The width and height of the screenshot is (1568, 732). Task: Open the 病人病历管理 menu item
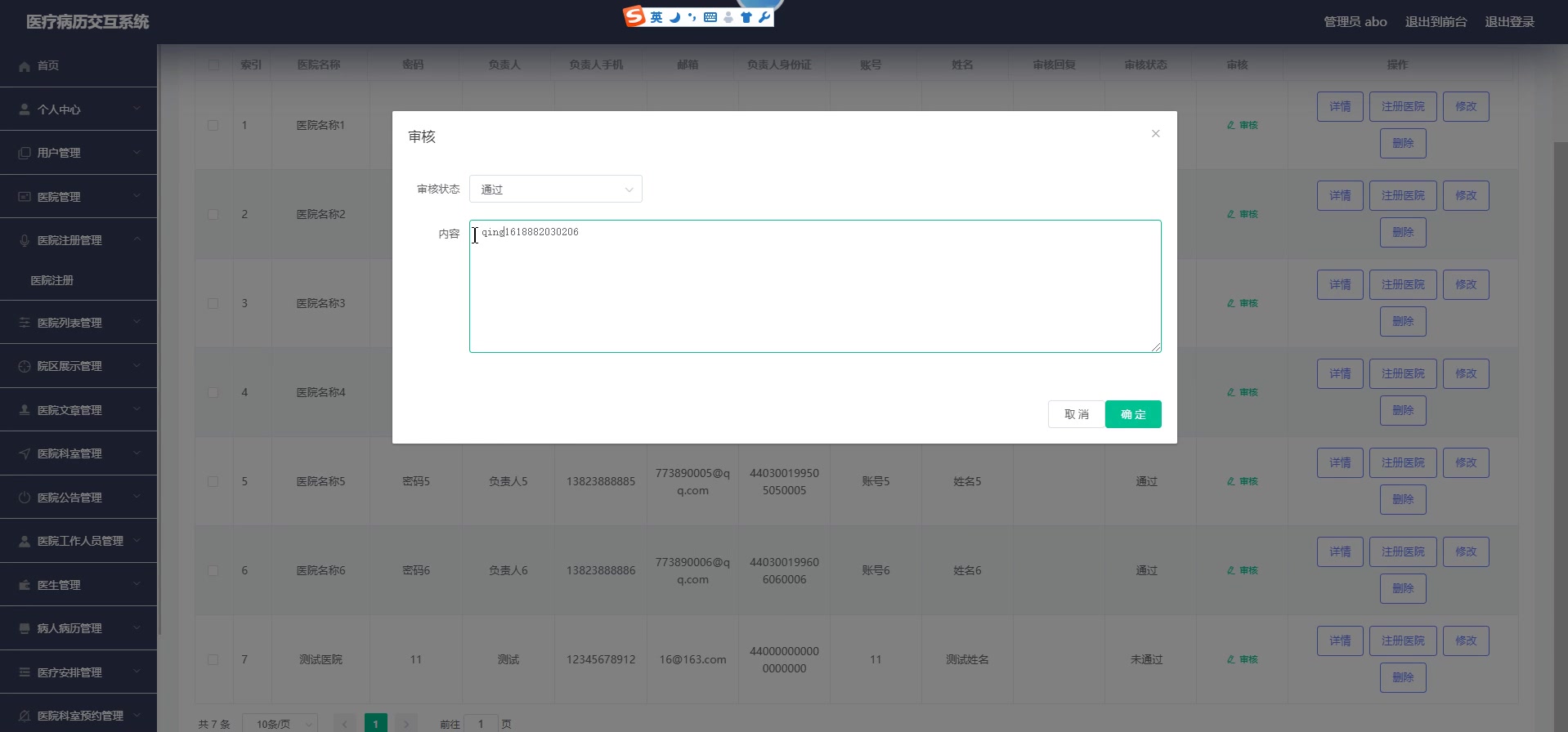(78, 628)
